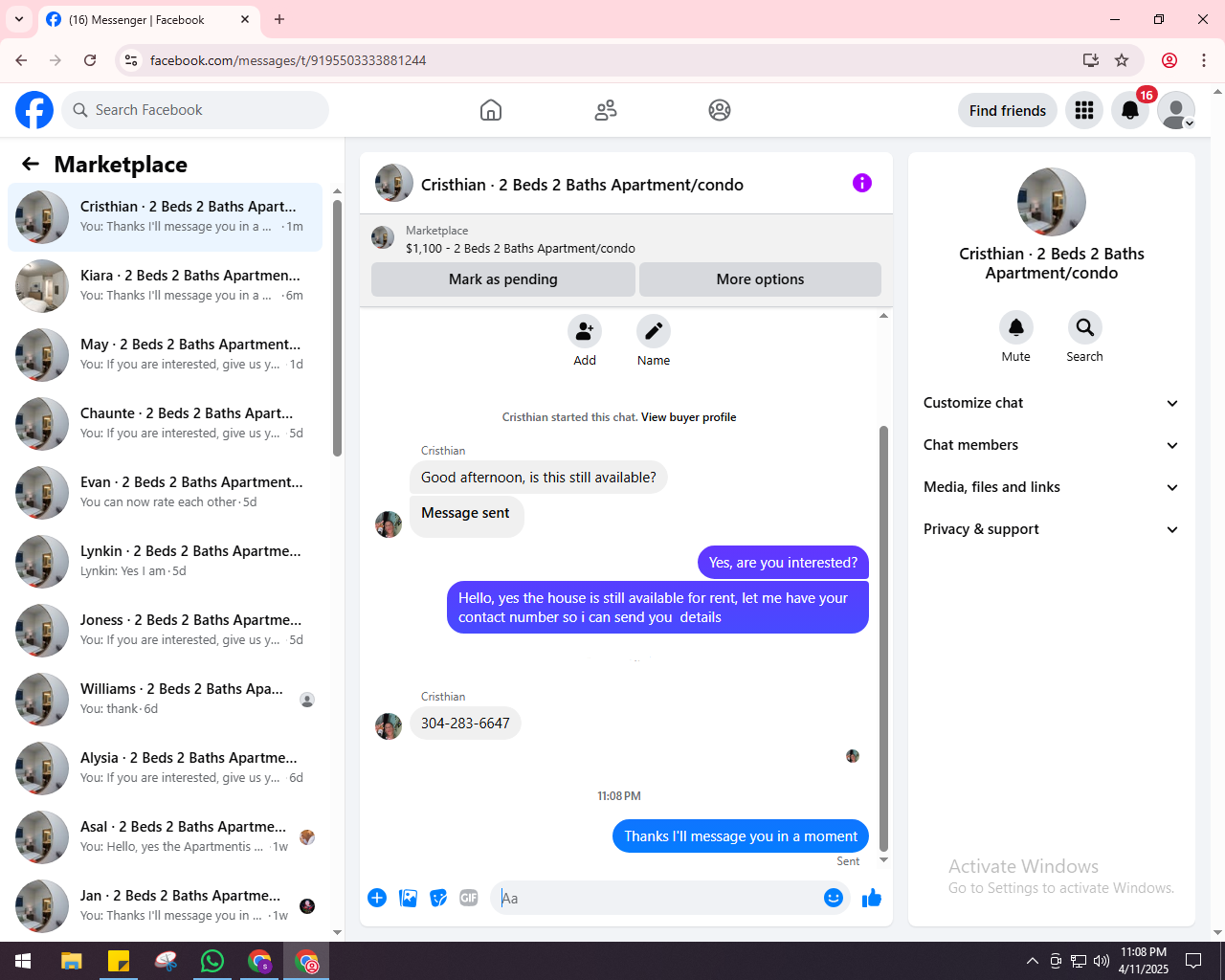Click the Facebook logo icon
The image size is (1225, 980).
pyautogui.click(x=34, y=110)
